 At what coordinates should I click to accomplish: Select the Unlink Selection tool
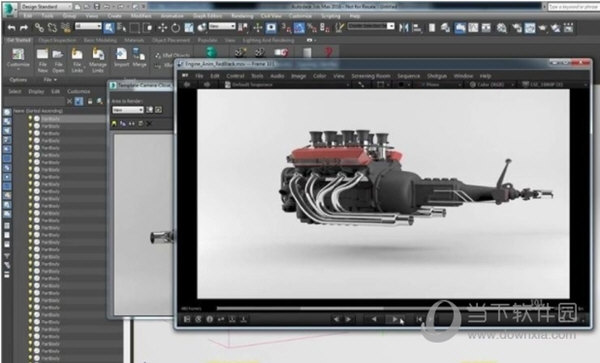pyautogui.click(x=52, y=28)
